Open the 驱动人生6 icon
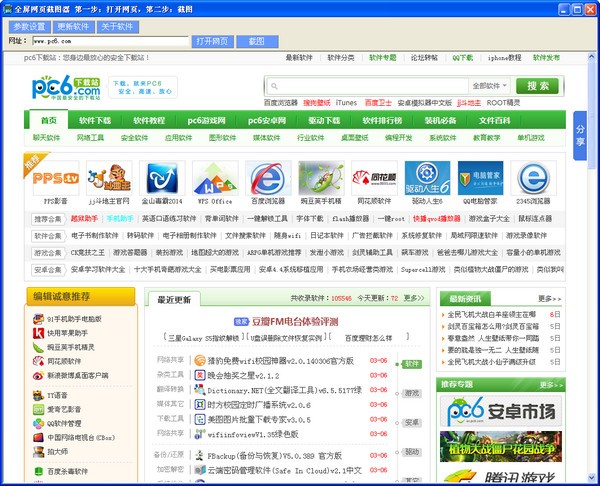This screenshot has height=486, width=600. (x=427, y=178)
